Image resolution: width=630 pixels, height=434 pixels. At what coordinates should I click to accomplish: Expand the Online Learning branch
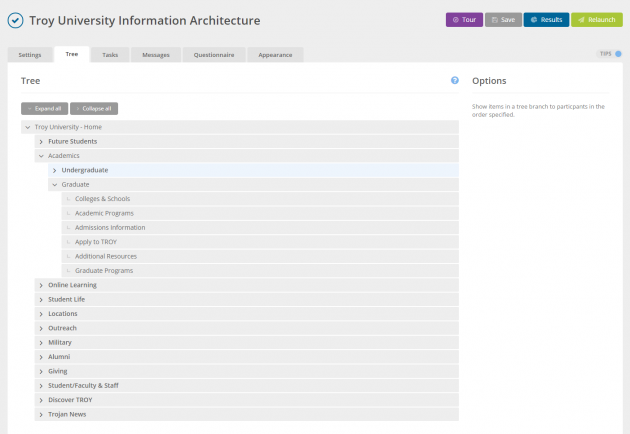pos(41,285)
